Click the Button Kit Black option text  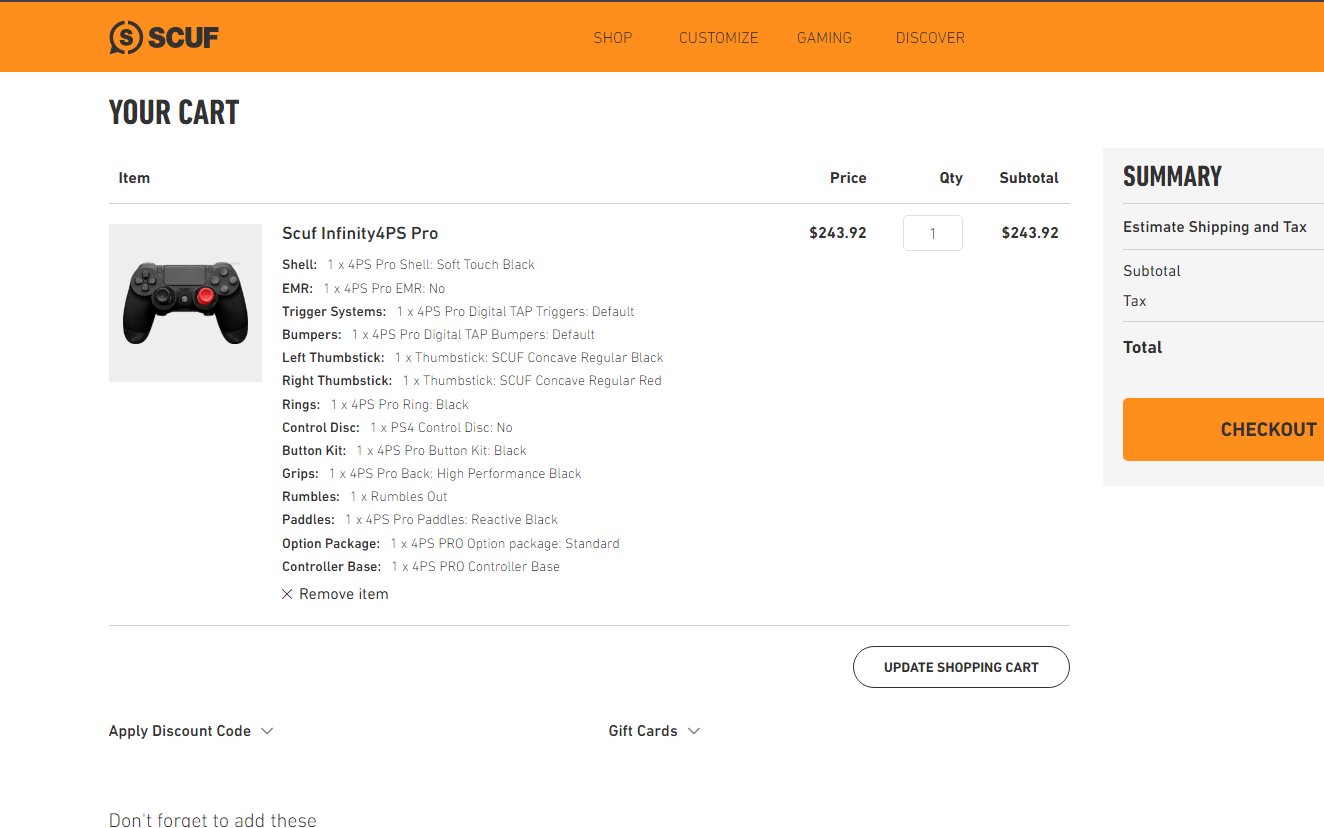441,451
